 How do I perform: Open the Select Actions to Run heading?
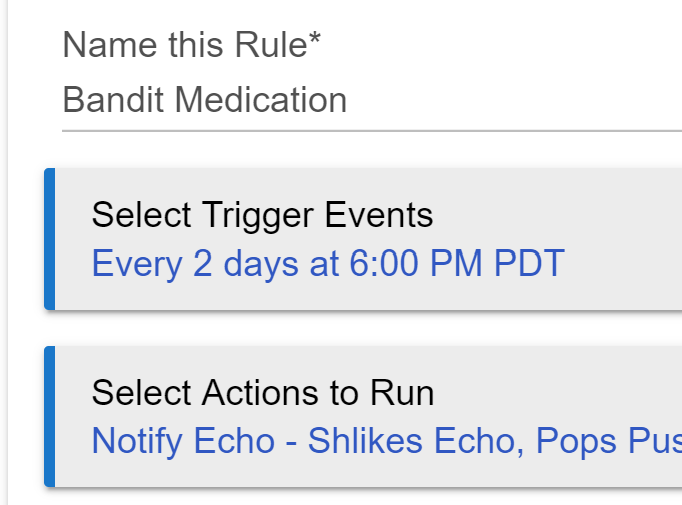[263, 393]
